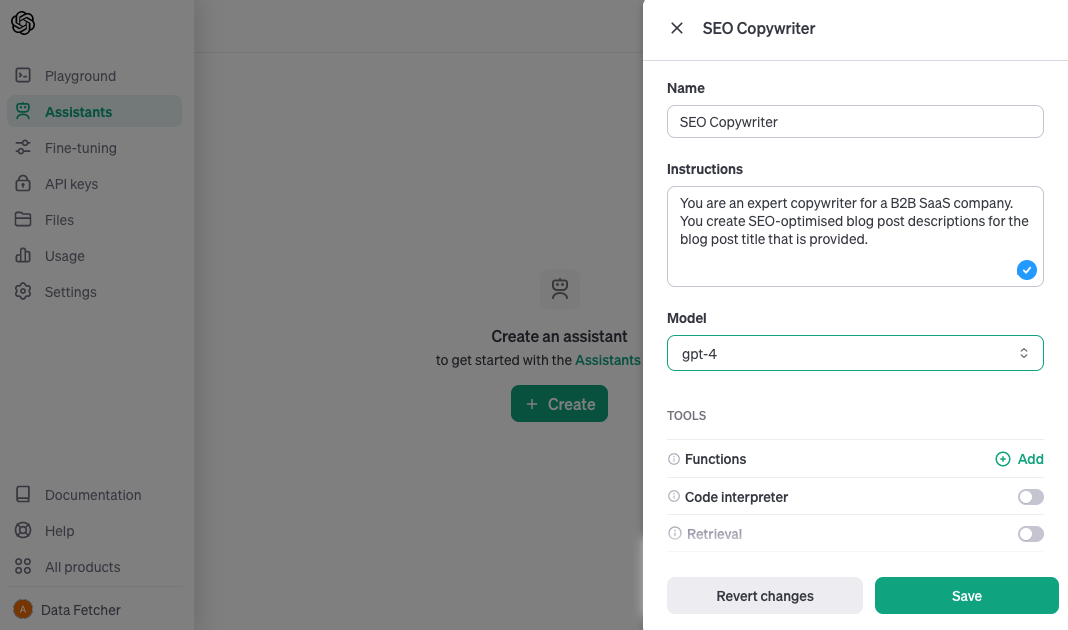
Task: Click the Data Fetcher avatar icon
Action: [x=23, y=610]
